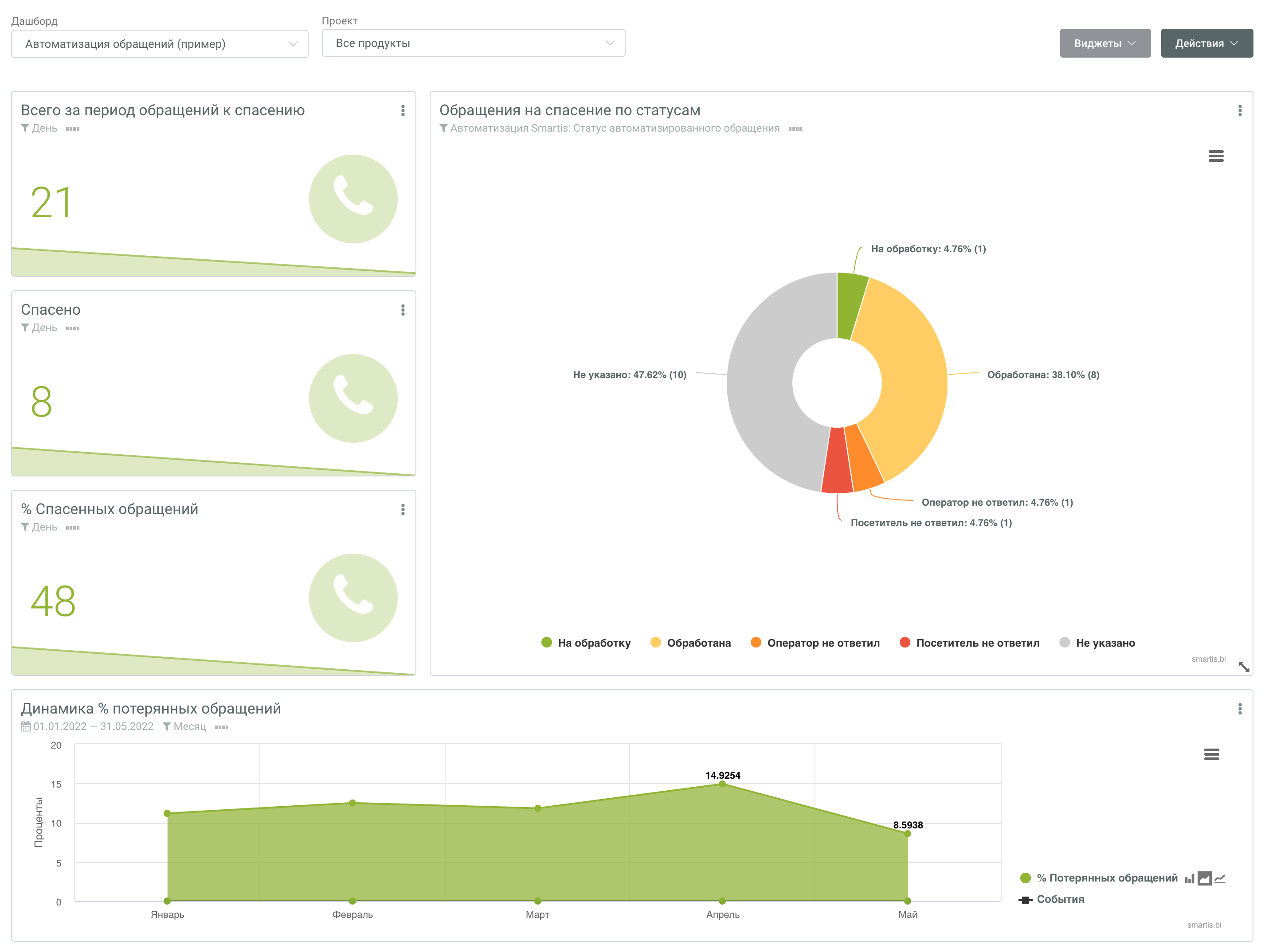
Task: Open three-dot menu of "Спасено" widget
Action: coord(403,310)
